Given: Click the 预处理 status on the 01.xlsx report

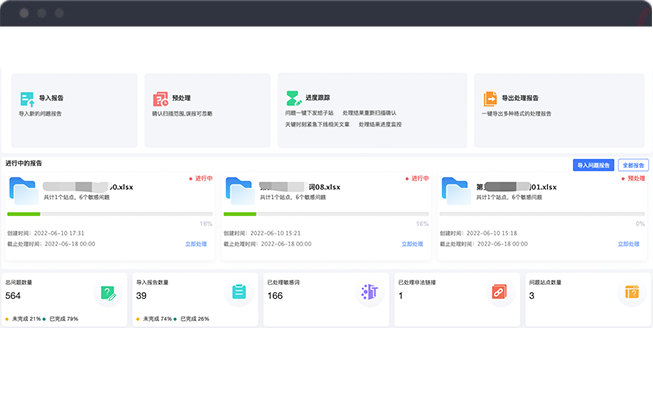Looking at the screenshot, I should (x=633, y=178).
